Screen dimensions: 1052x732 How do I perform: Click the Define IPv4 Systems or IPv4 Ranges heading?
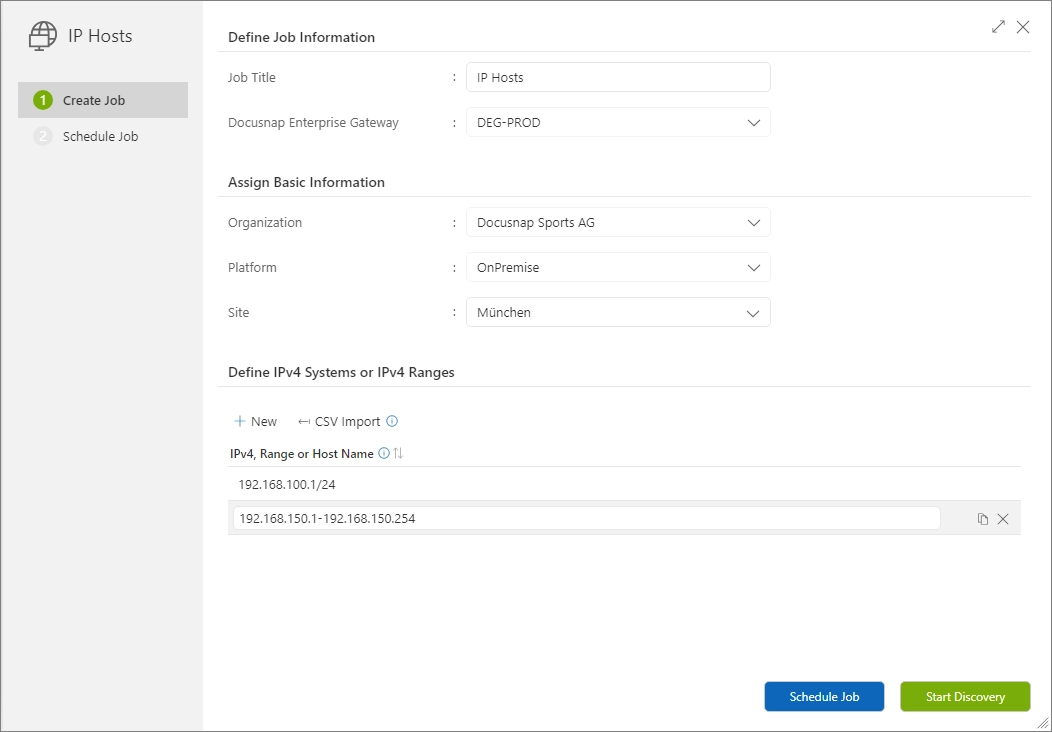click(341, 372)
